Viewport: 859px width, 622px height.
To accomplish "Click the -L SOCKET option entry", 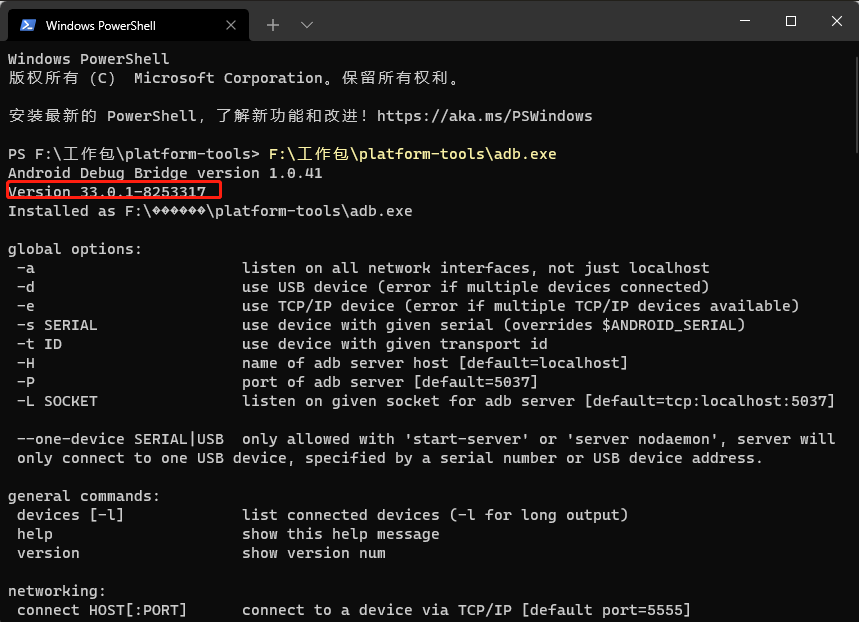I will [x=57, y=401].
